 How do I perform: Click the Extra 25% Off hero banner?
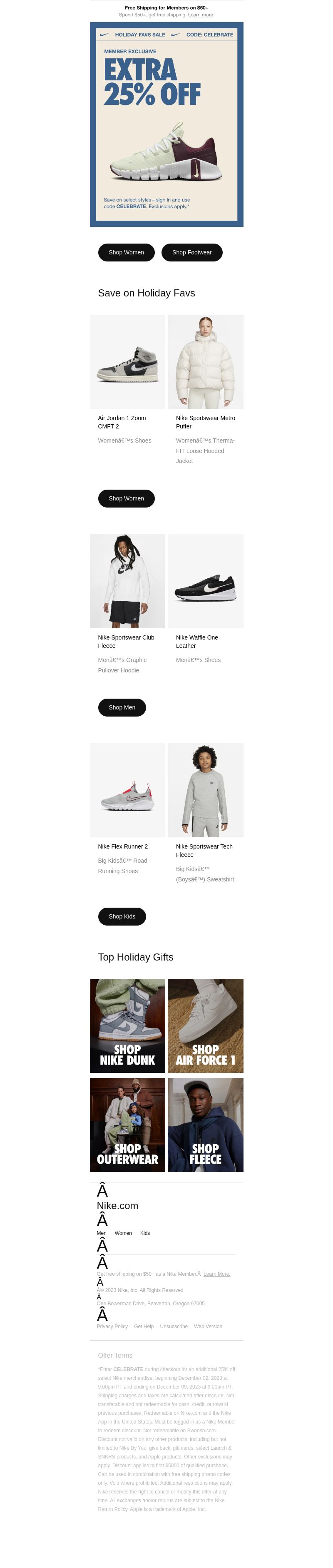pos(166,124)
